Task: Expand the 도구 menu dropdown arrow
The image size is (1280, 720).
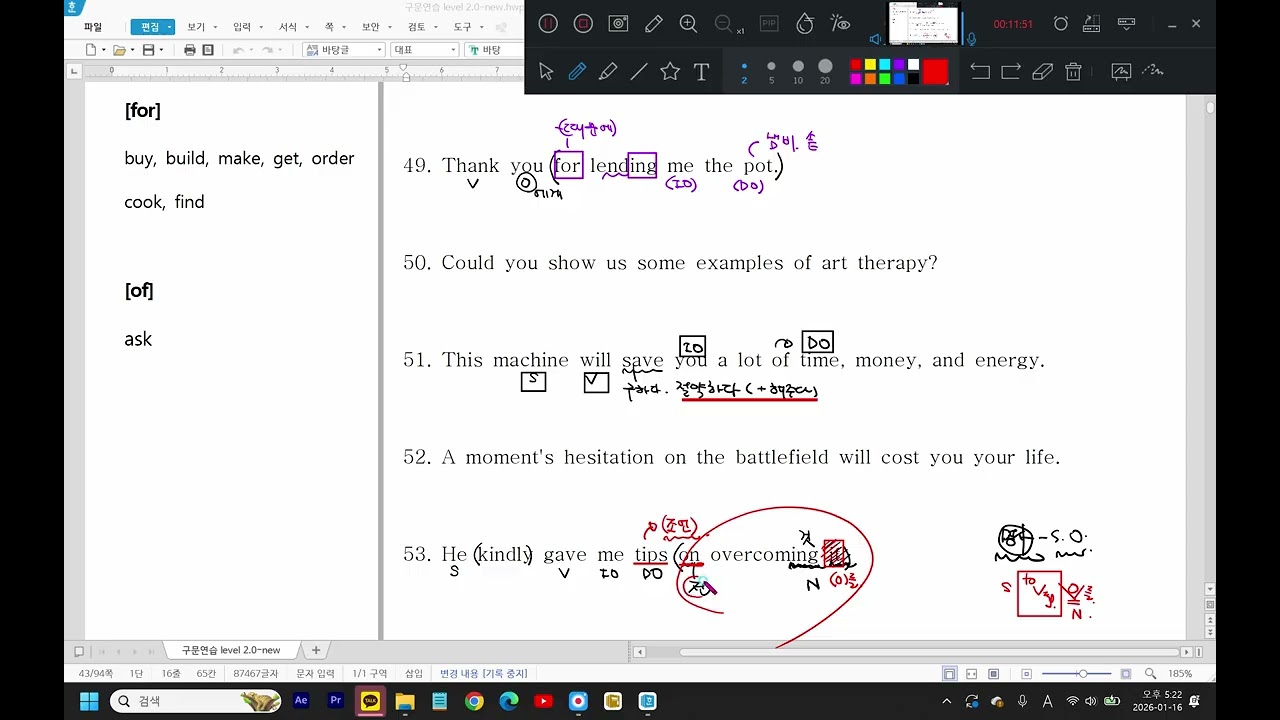Action: click(x=480, y=28)
